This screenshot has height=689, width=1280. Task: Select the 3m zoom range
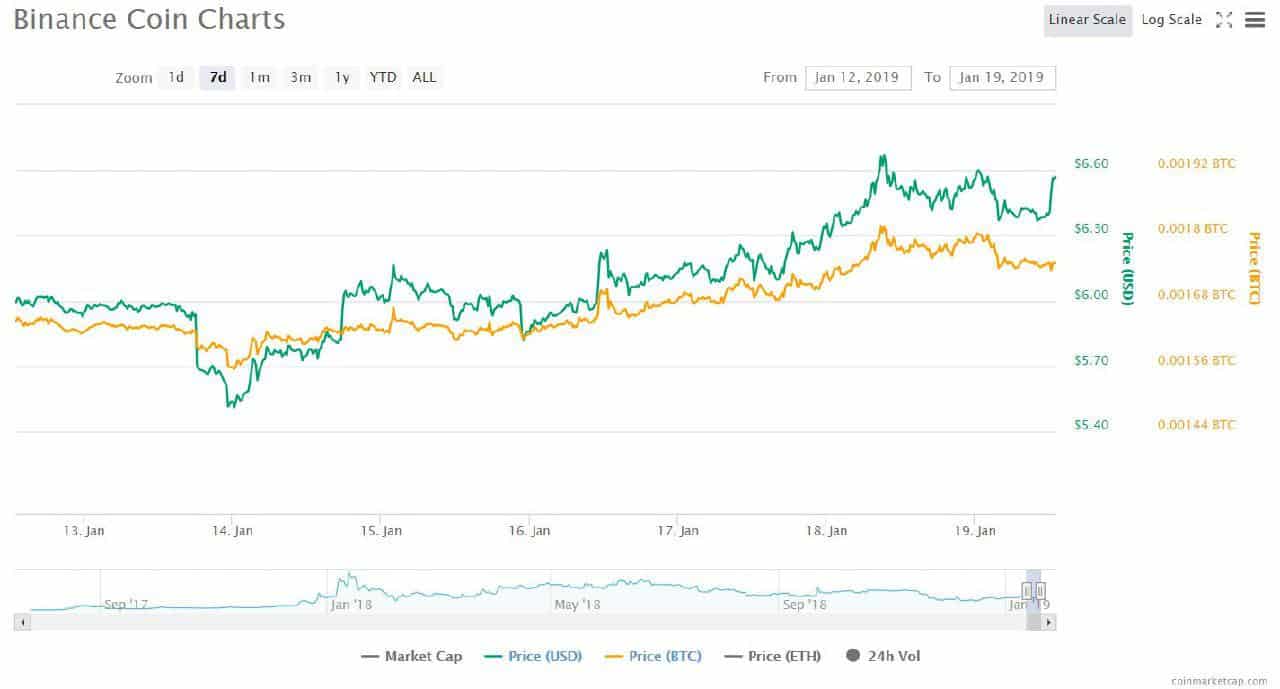click(x=301, y=77)
